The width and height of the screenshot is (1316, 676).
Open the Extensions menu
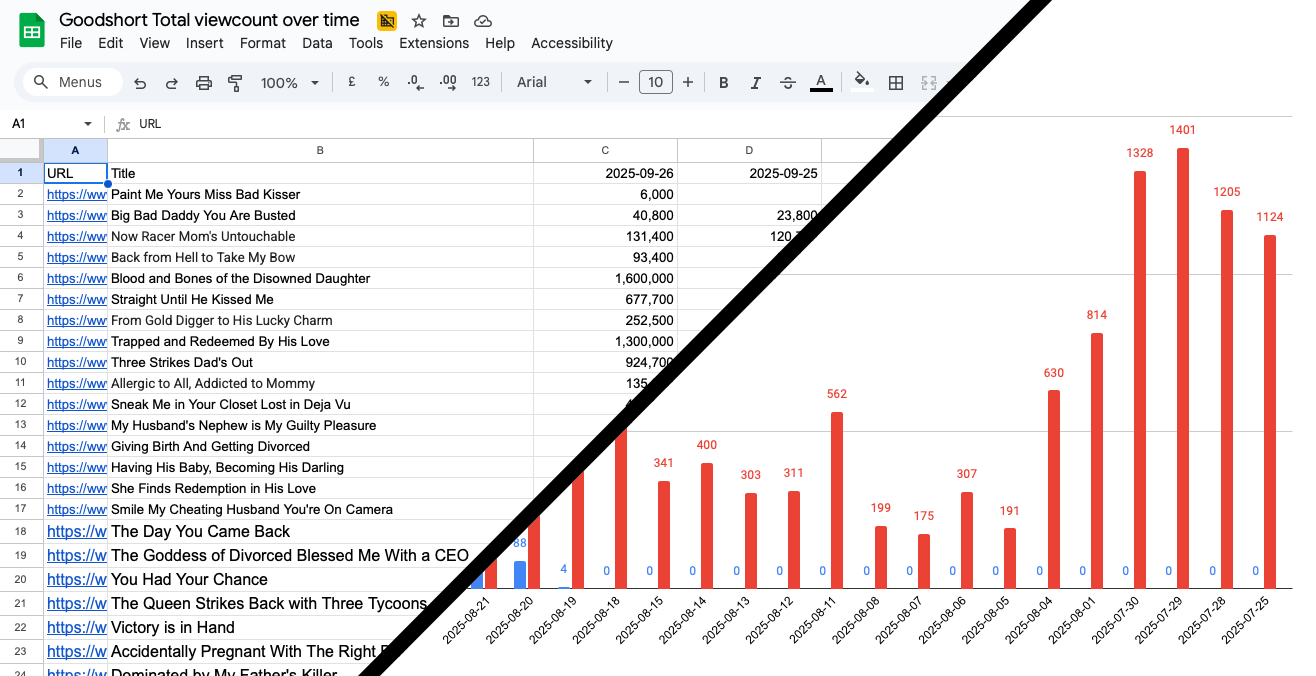coord(434,43)
